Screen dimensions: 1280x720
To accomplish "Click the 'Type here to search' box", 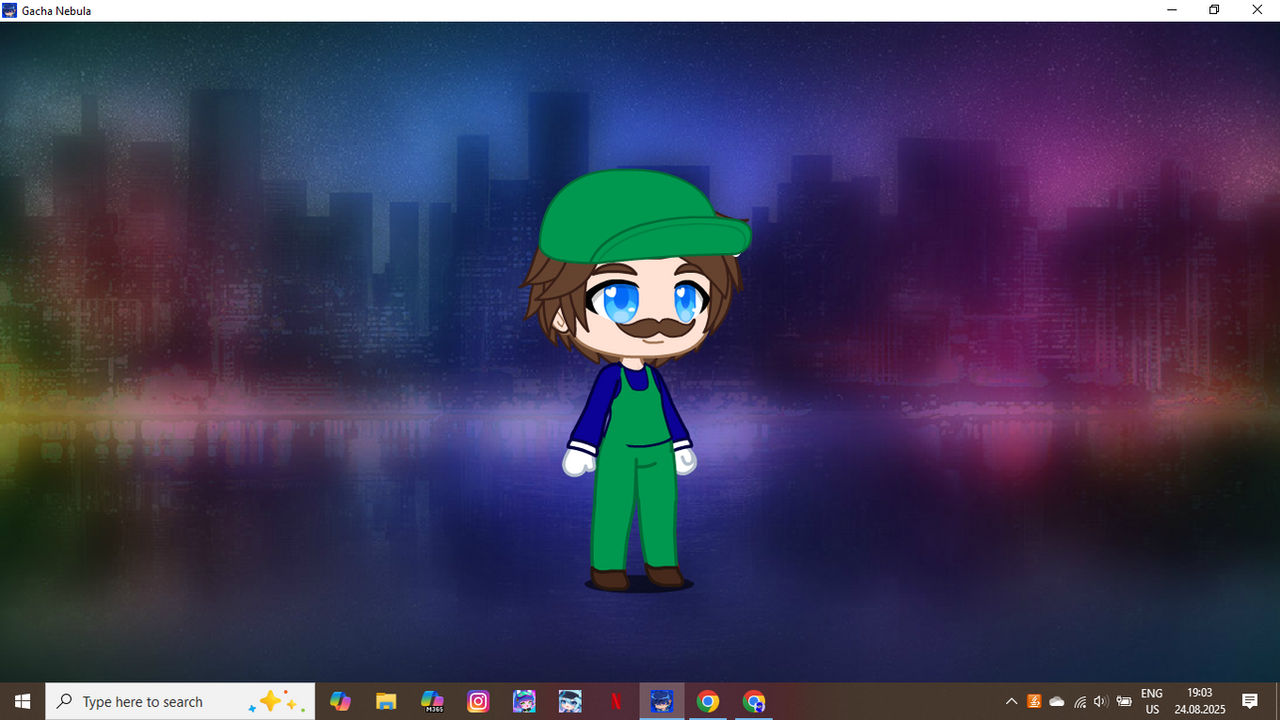I will [180, 701].
